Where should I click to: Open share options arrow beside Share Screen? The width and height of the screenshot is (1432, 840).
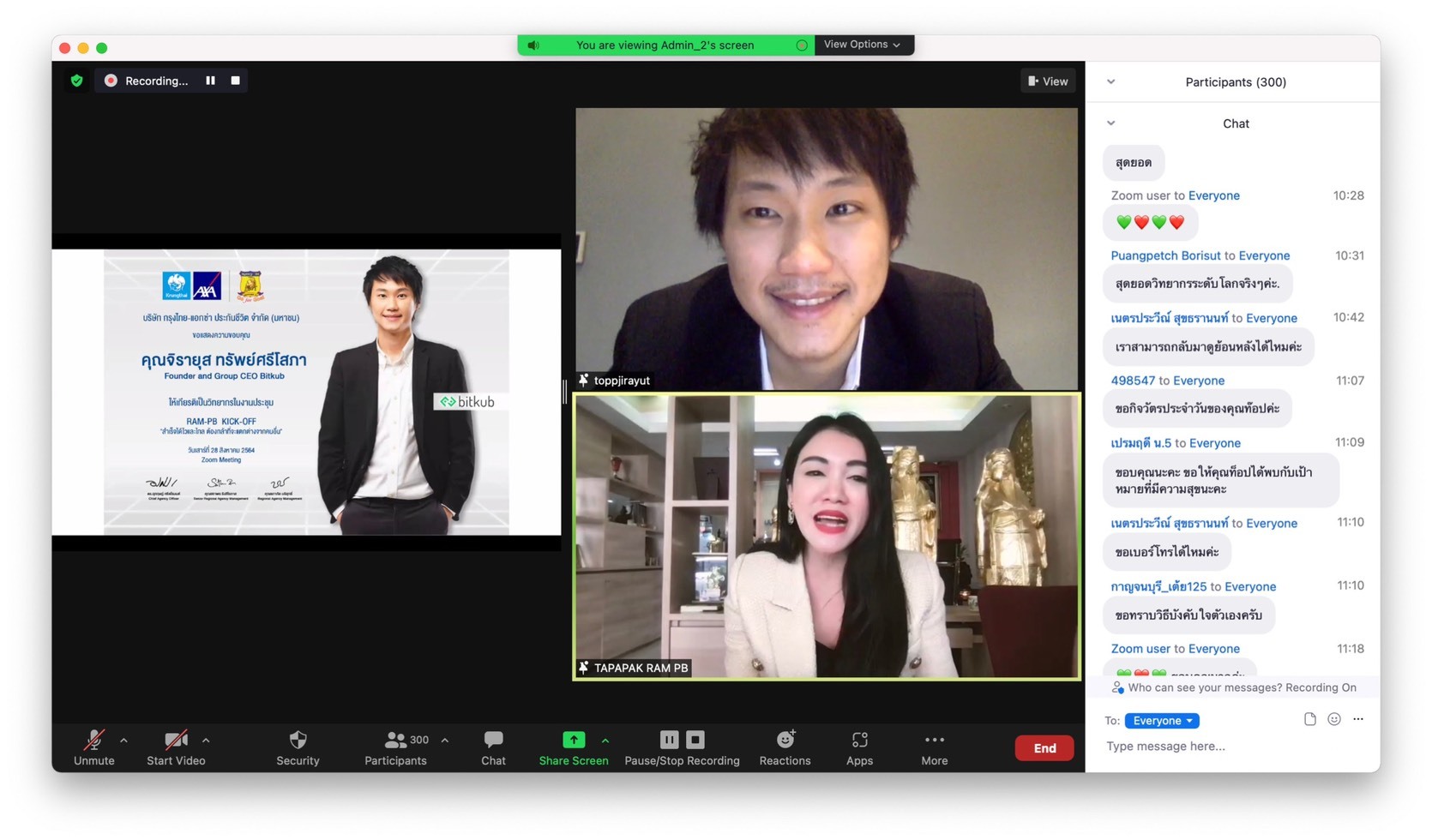(605, 741)
